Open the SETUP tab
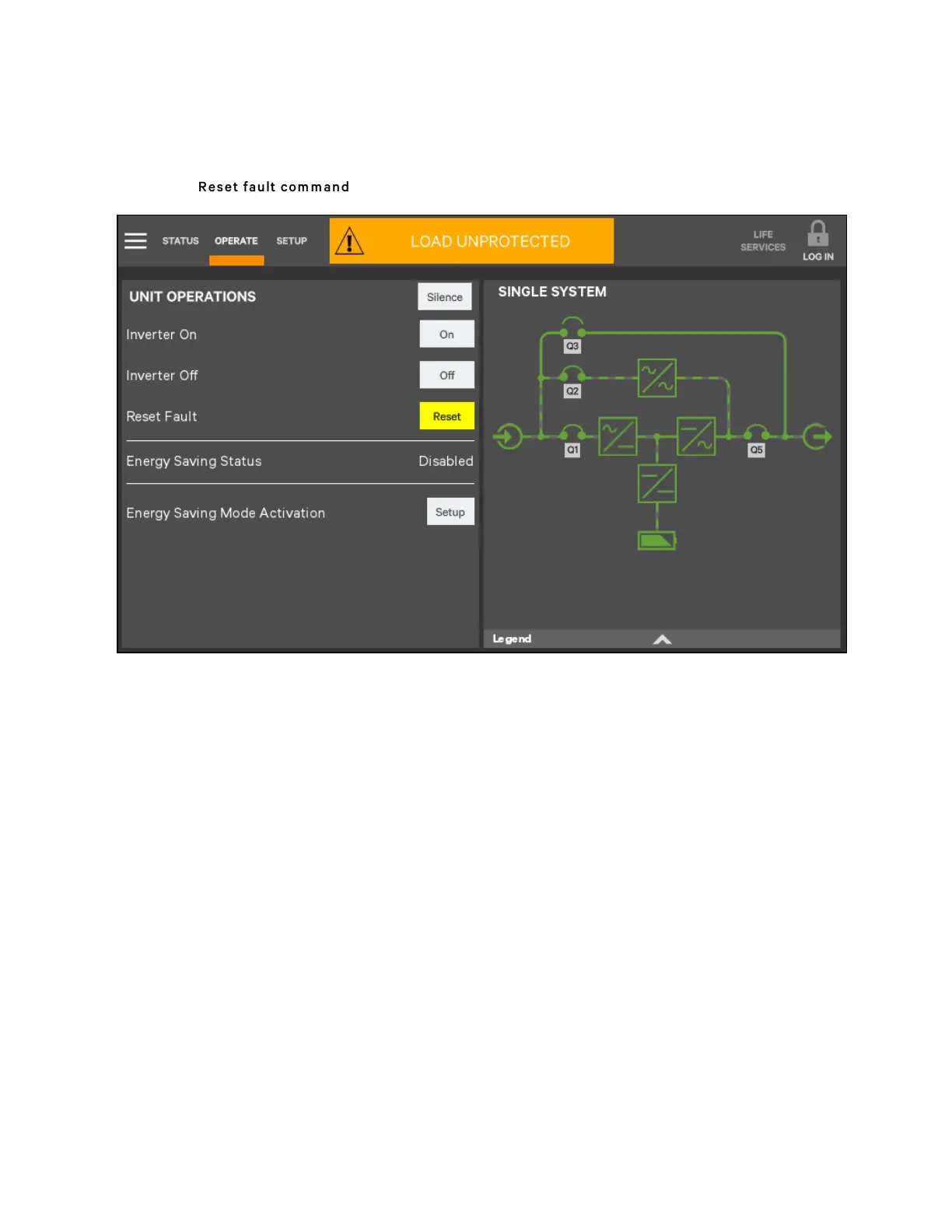Viewport: 952px width, 1232px height. coord(292,241)
